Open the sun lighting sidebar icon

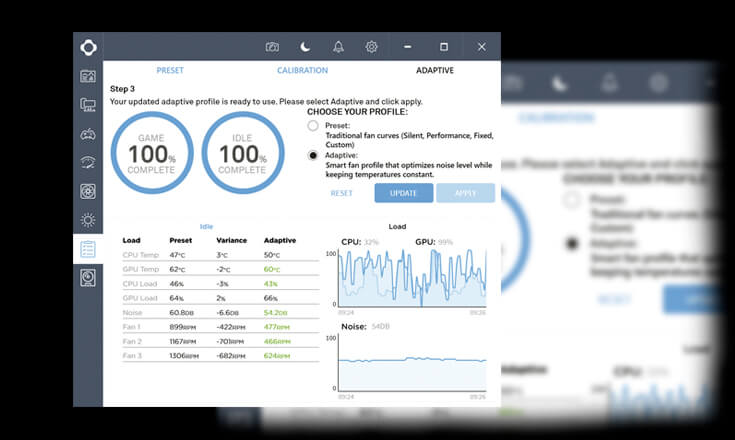click(88, 220)
